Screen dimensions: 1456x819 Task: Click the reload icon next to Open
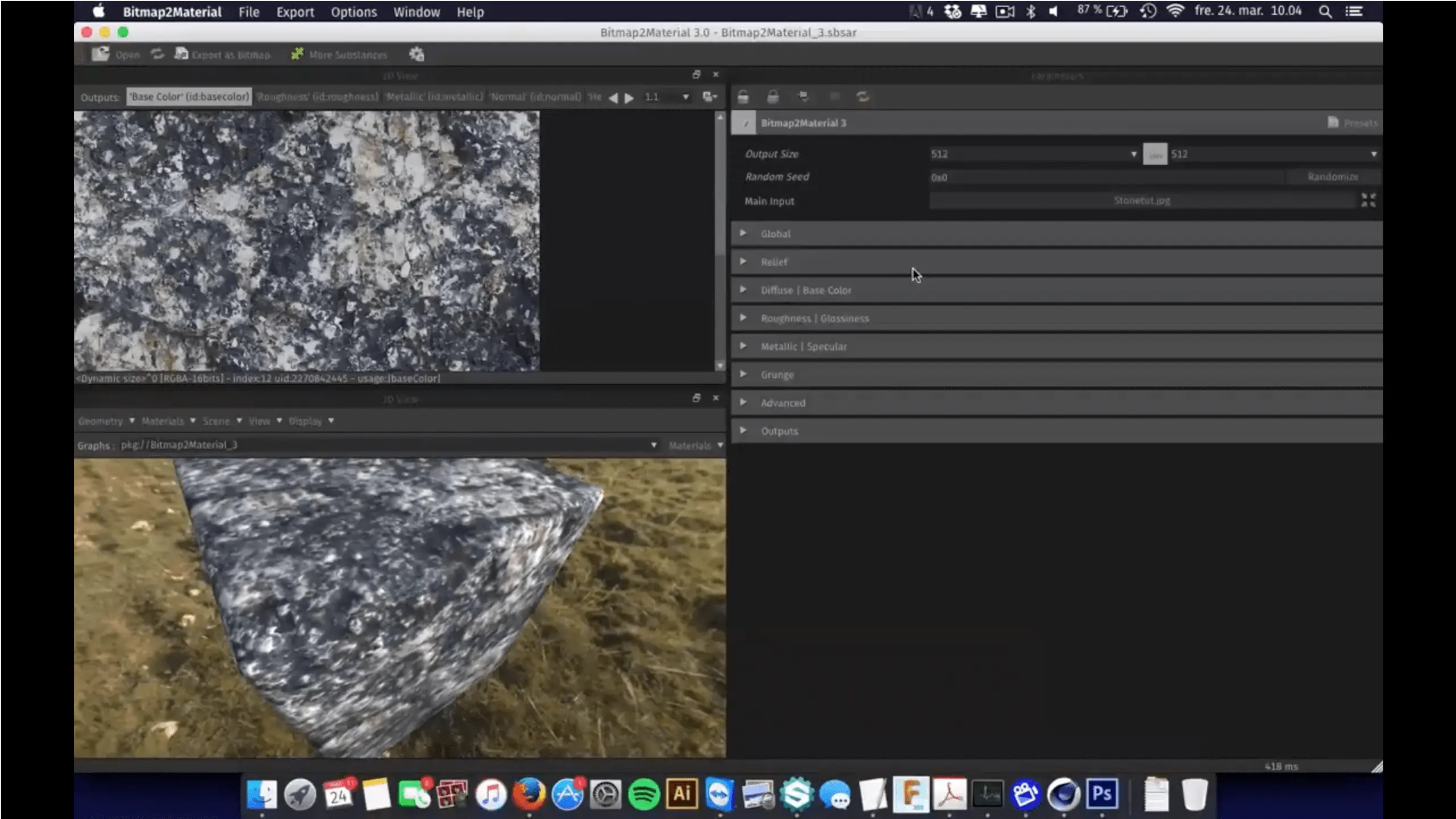coord(157,54)
